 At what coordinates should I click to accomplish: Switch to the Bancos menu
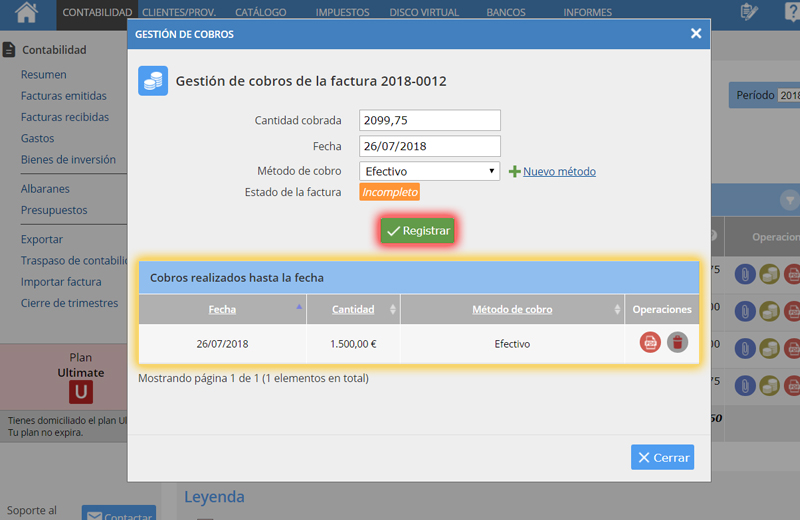pos(505,13)
